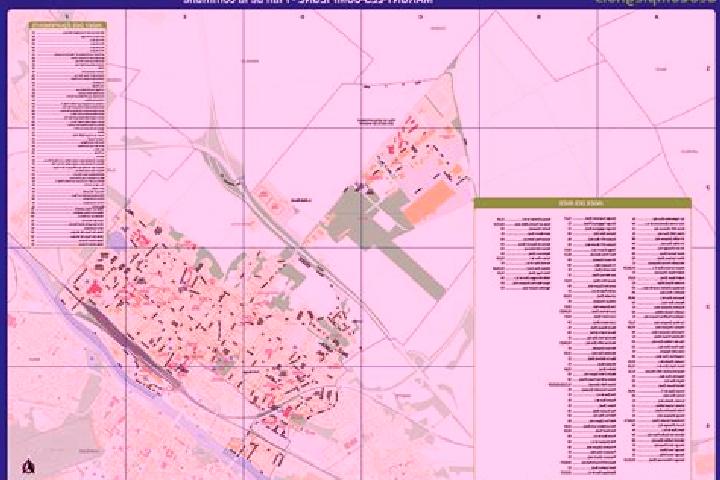Click the grid column label above legend panel
Image resolution: width=720 pixels, height=480 pixels.
point(67,17)
